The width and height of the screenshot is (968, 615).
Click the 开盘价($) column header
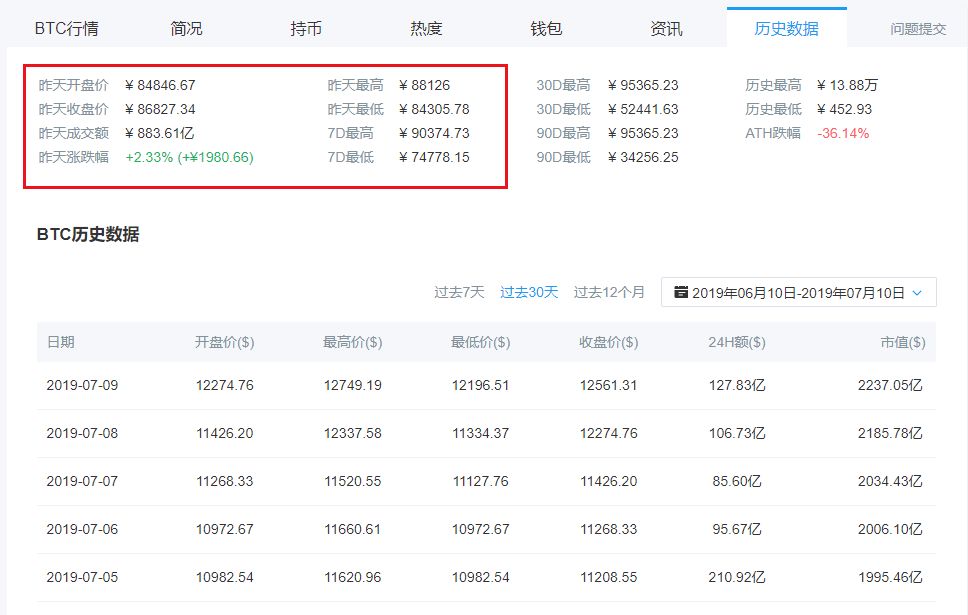click(225, 342)
